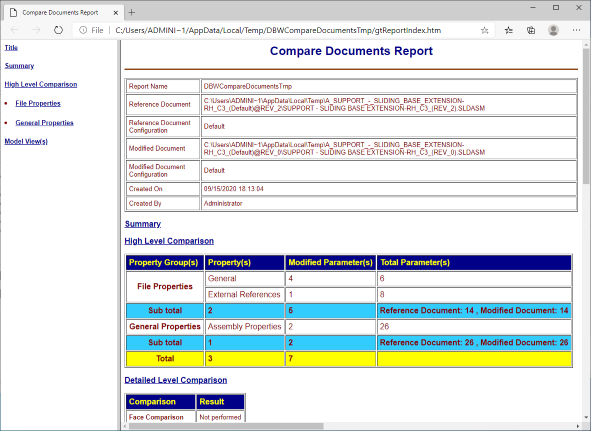This screenshot has width=591, height=431.
Task: Open the Collections icon
Action: (x=531, y=31)
